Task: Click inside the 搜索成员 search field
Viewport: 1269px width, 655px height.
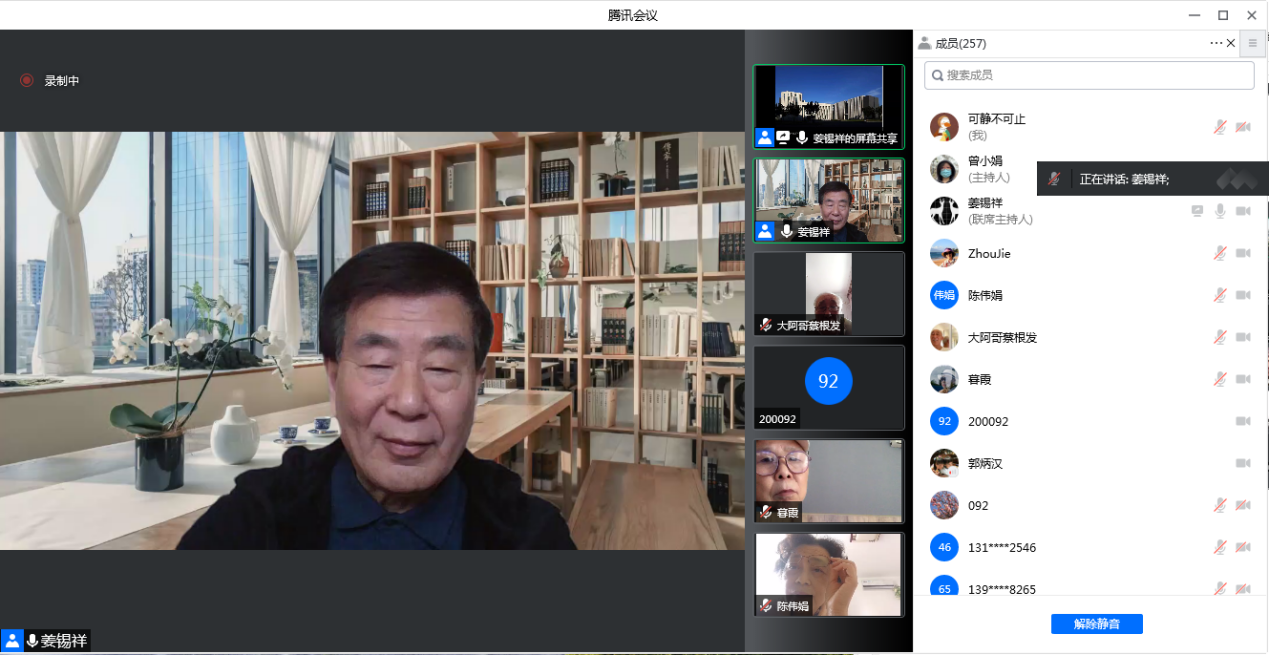Action: (x=1090, y=75)
